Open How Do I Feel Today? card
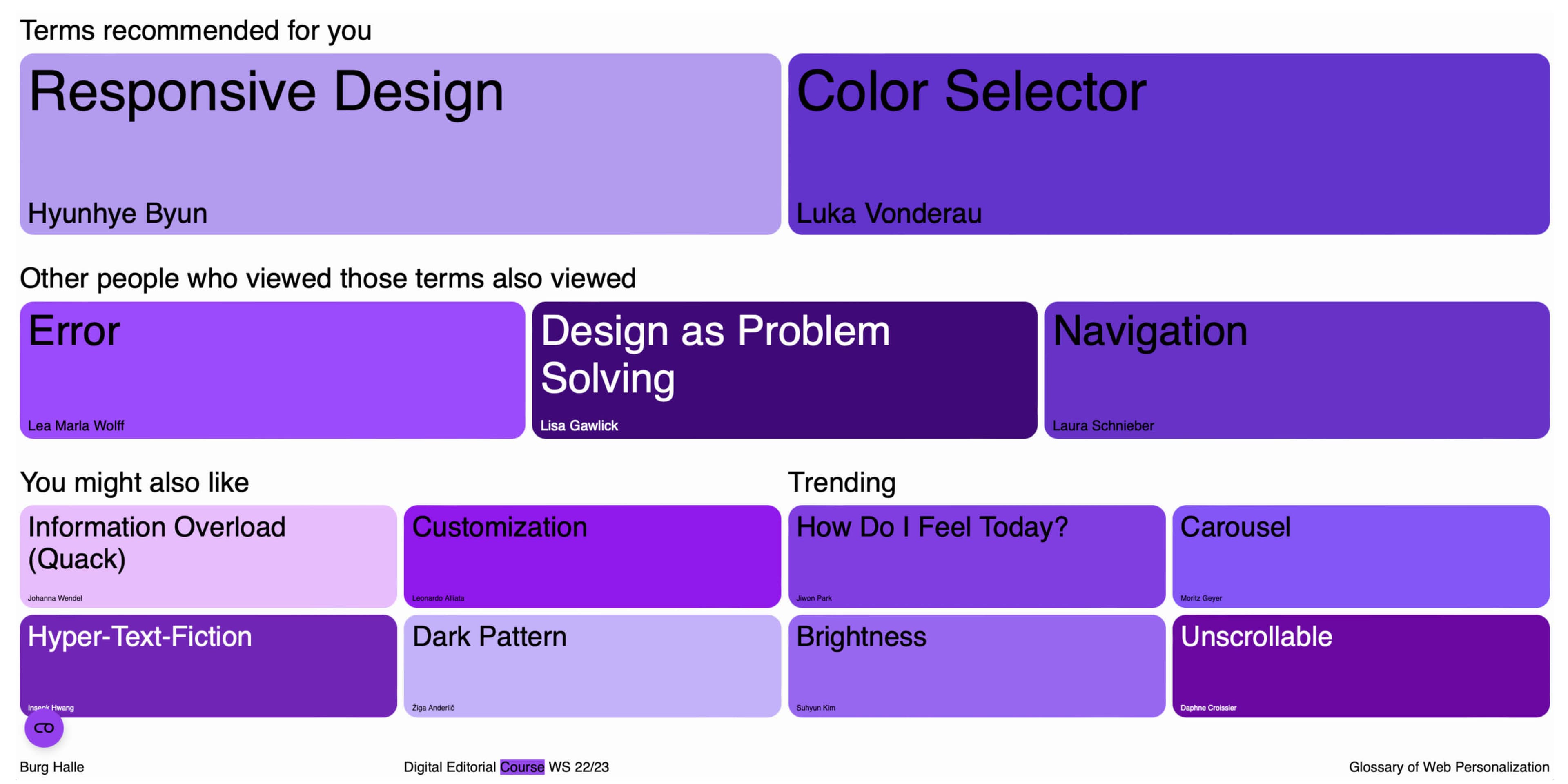This screenshot has width=1568, height=784. pyautogui.click(x=976, y=556)
